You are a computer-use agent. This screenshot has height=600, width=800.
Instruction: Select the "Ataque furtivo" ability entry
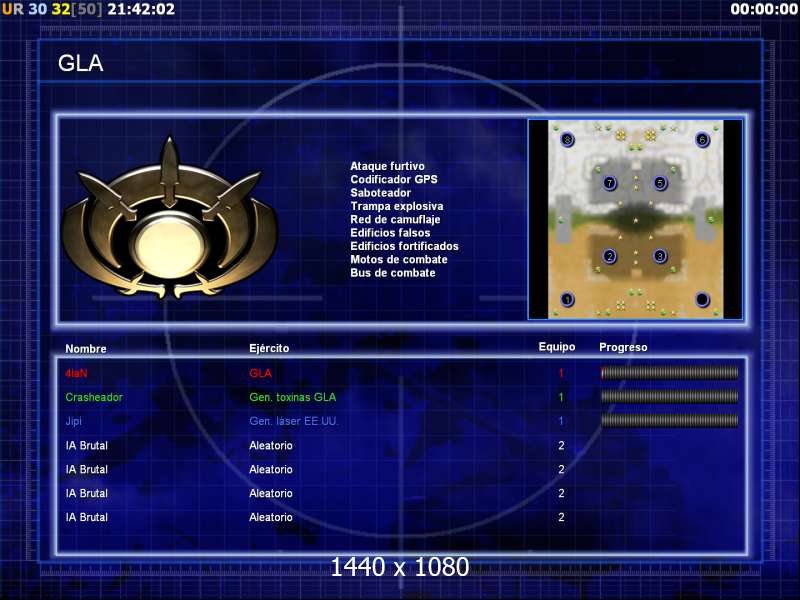387,166
